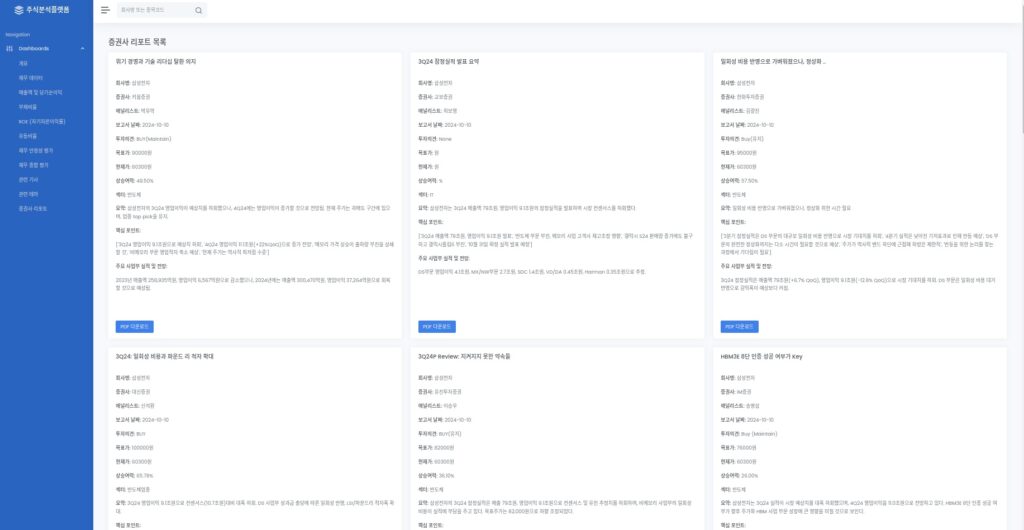Viewport: 1024px width, 530px height.
Task: Click the card title 3Q24 잠정실적 발표 요약
Action: [x=449, y=61]
